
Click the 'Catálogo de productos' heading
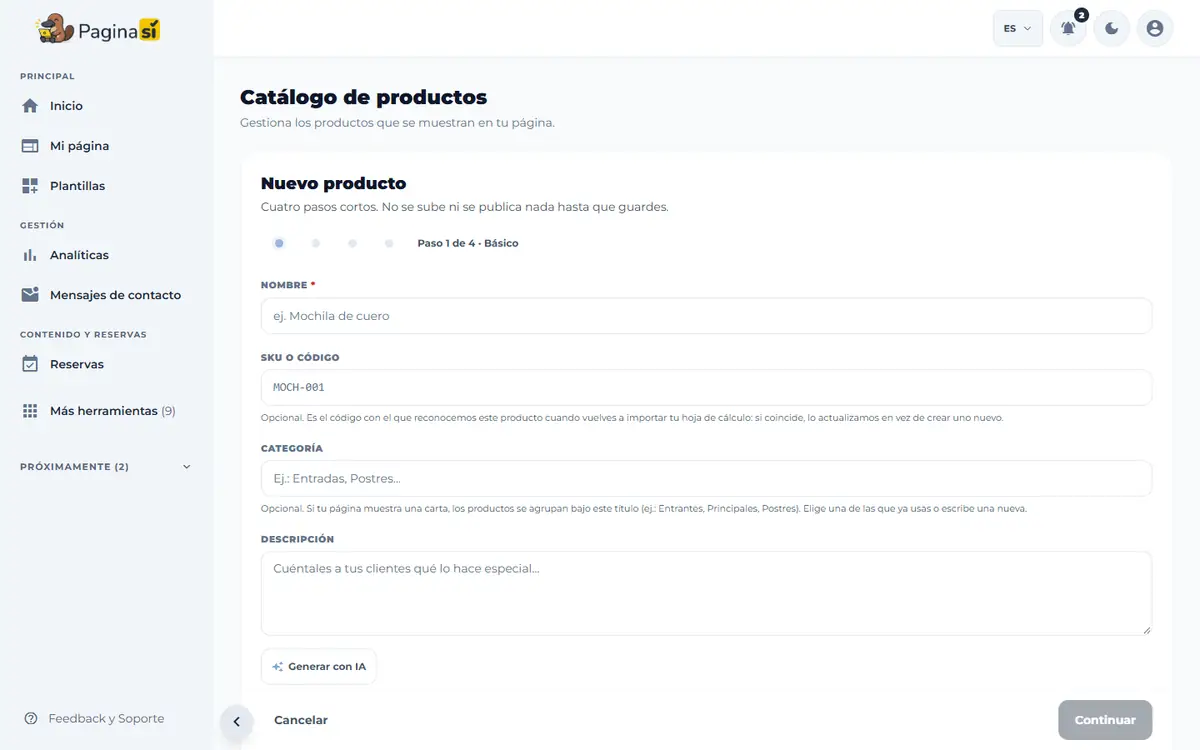pyautogui.click(x=364, y=97)
